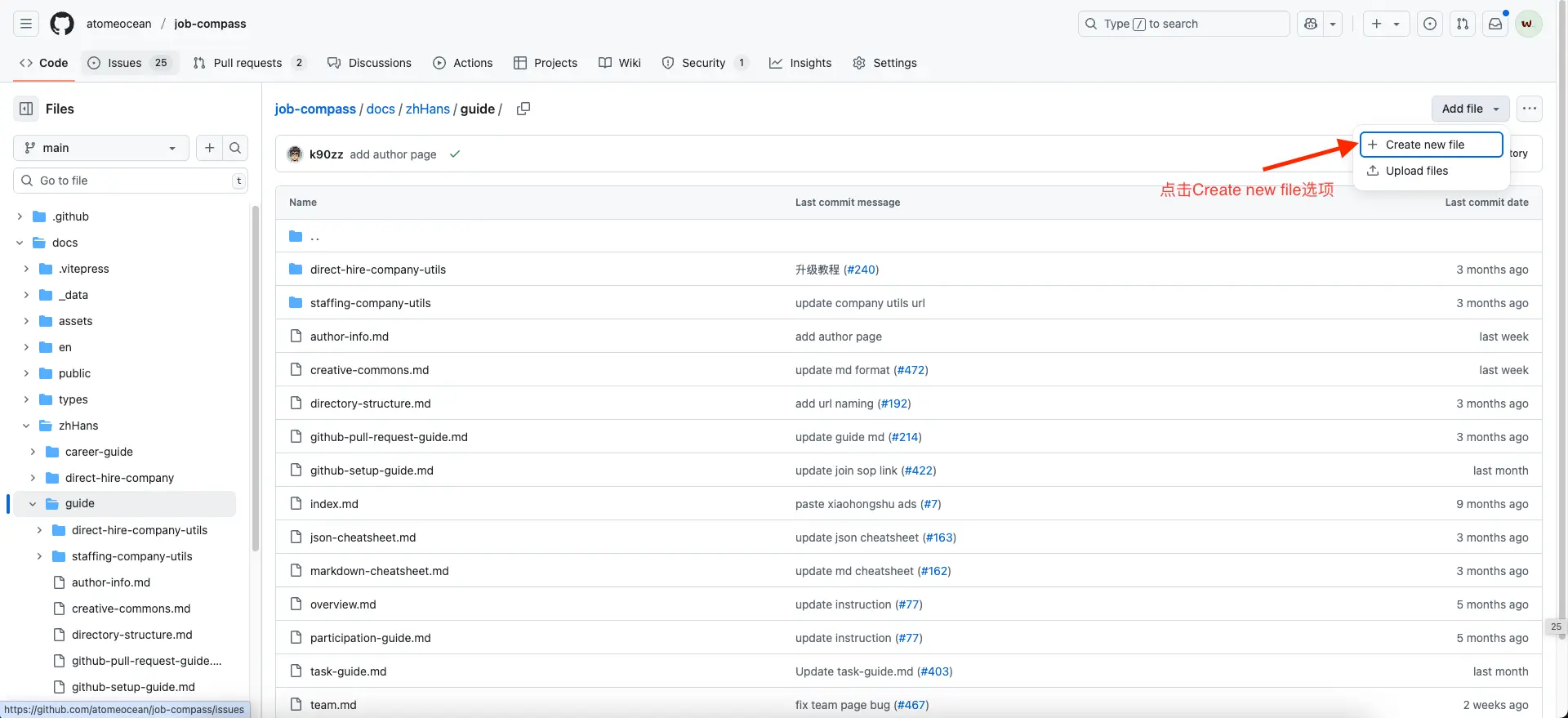The width and height of the screenshot is (1568, 718).
Task: Switch to the Code tab
Action: click(x=44, y=63)
